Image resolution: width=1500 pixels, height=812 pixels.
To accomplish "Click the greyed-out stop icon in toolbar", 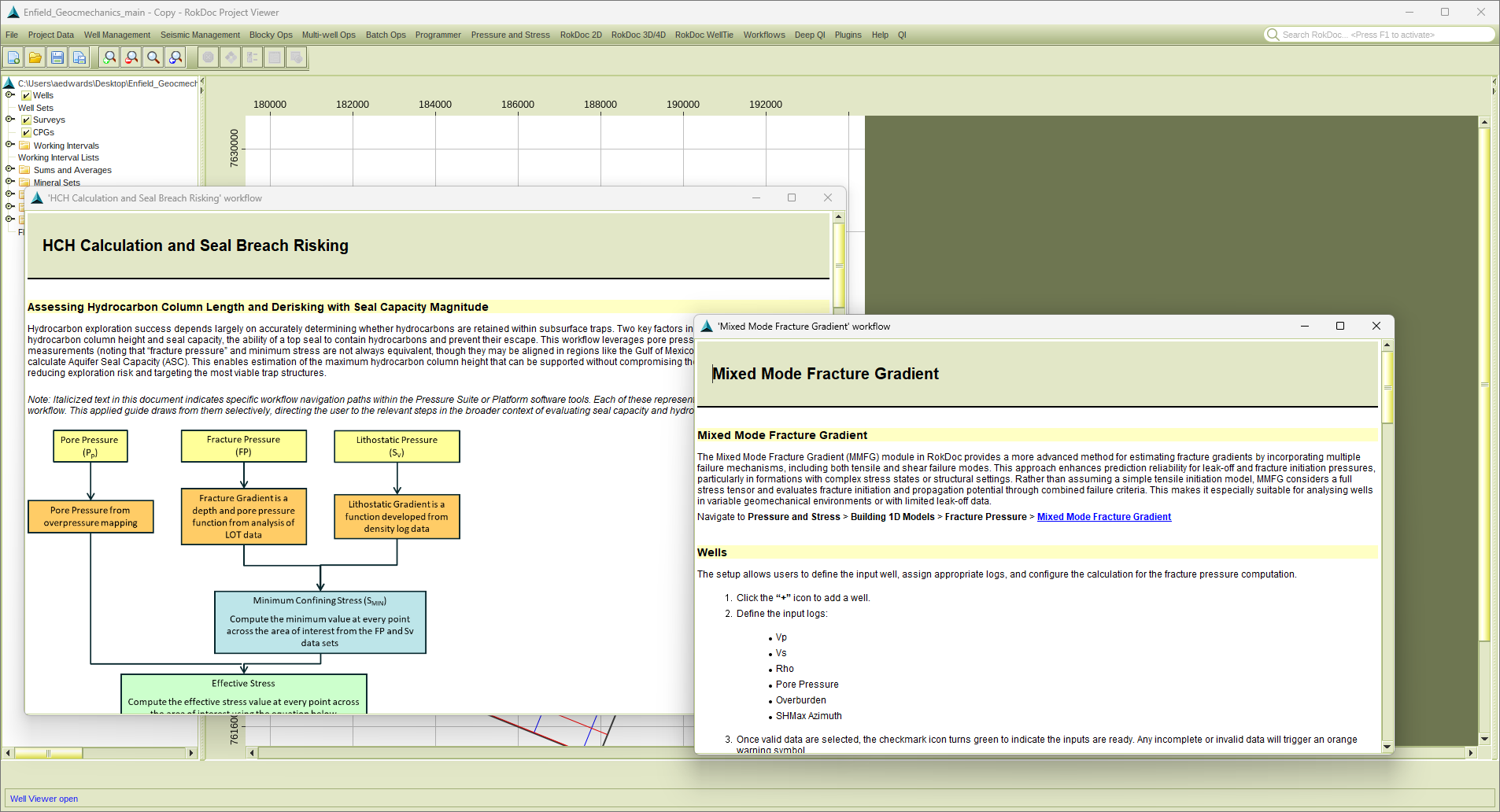I will point(208,57).
